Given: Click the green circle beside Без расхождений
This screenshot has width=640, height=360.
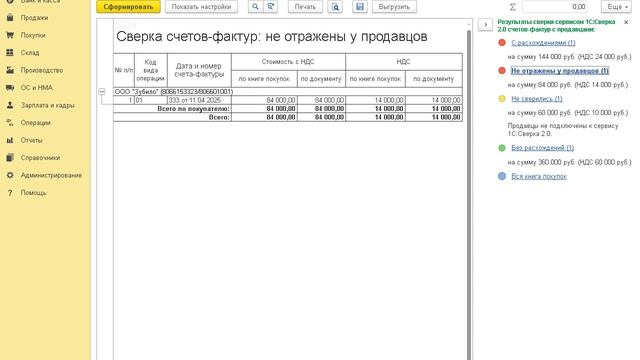Looking at the screenshot, I should 502,148.
